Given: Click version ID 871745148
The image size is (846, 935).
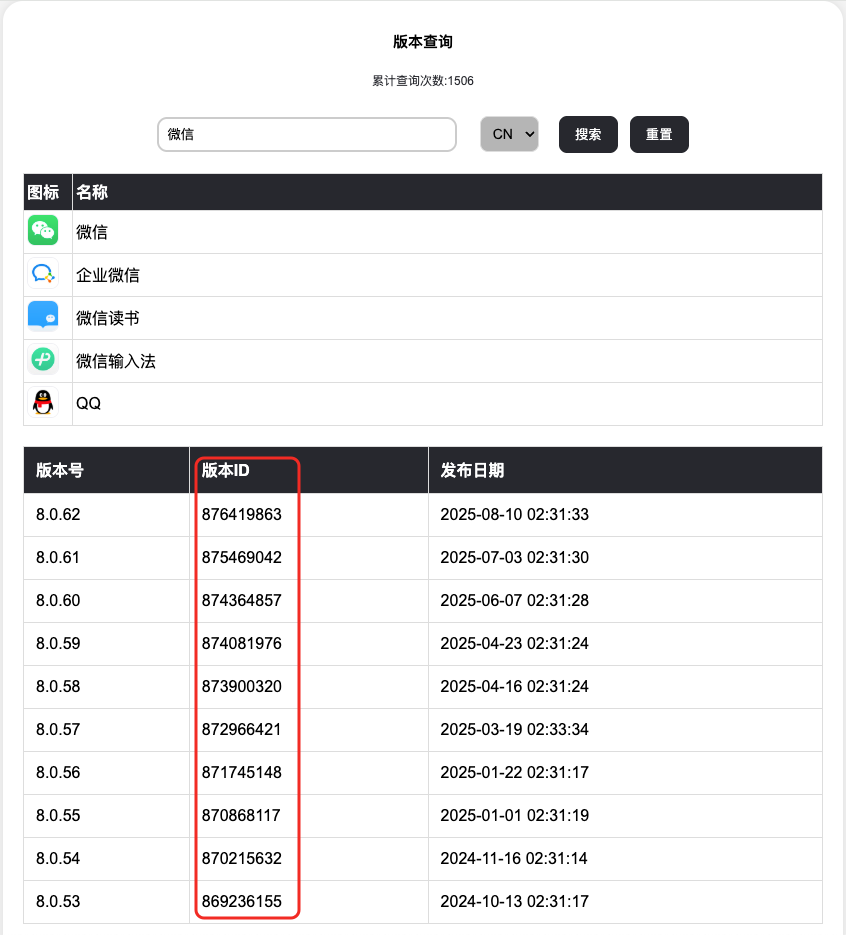Looking at the screenshot, I should [x=241, y=772].
